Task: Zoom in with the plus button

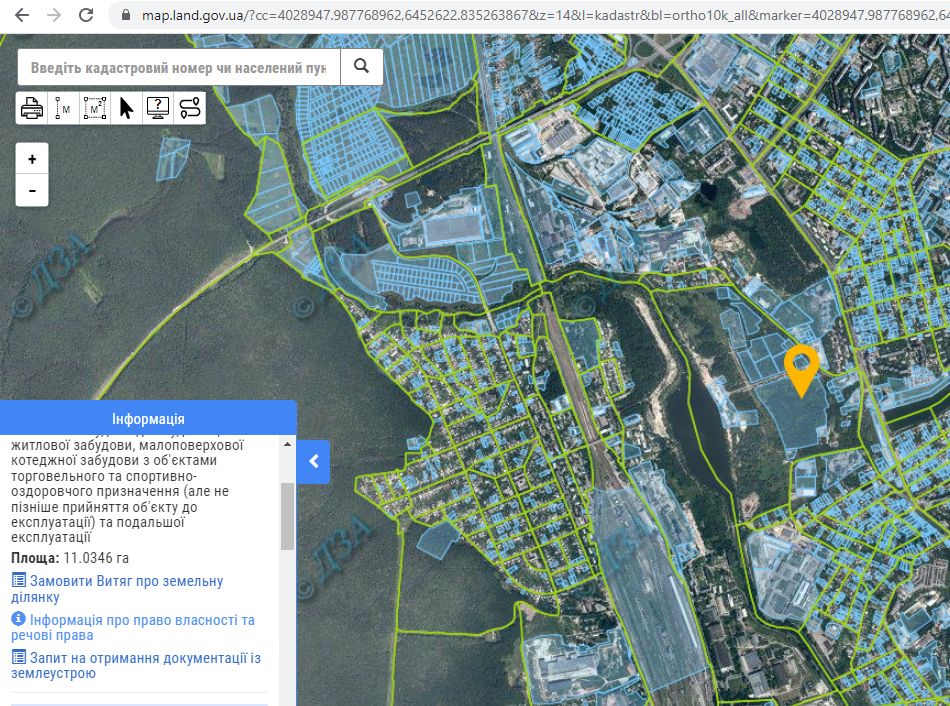Action: (32, 159)
